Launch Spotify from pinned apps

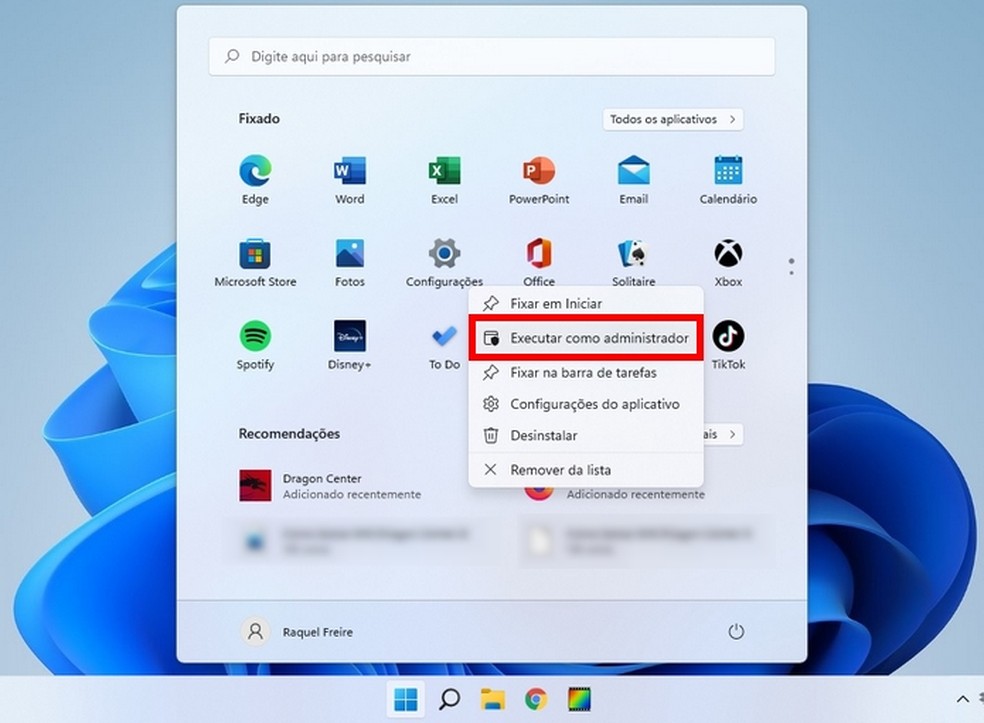(255, 345)
